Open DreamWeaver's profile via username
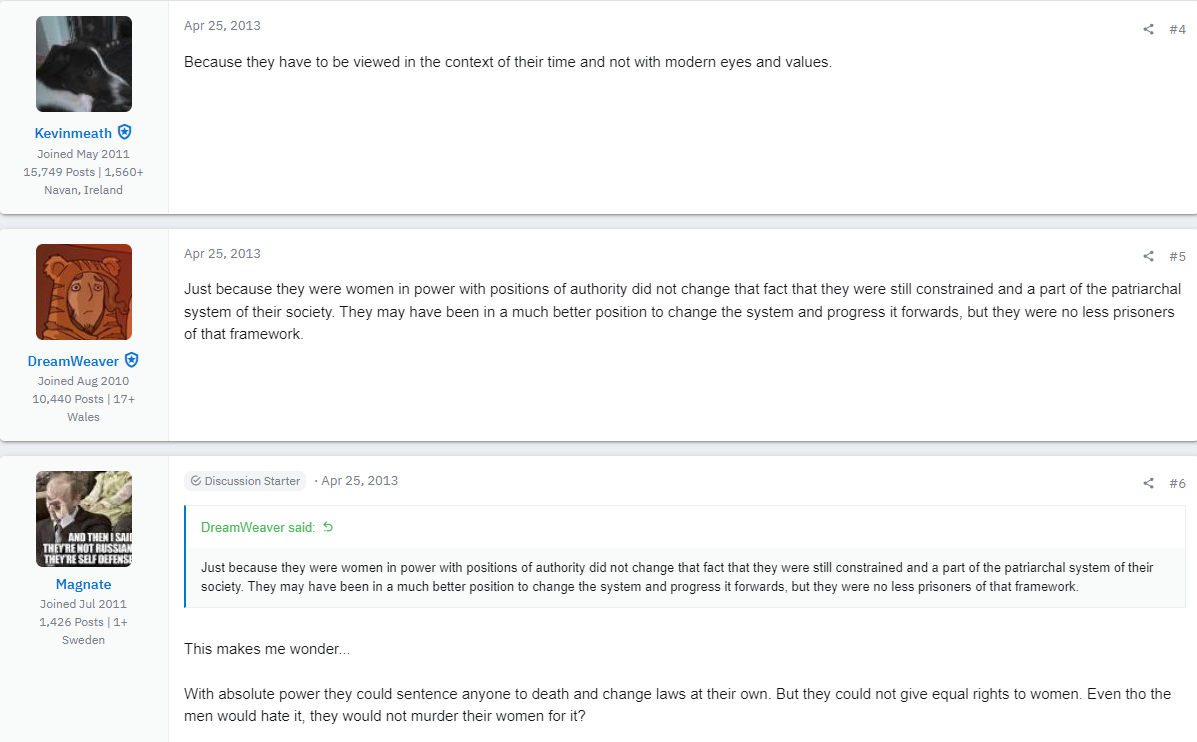1197x742 pixels. point(73,361)
